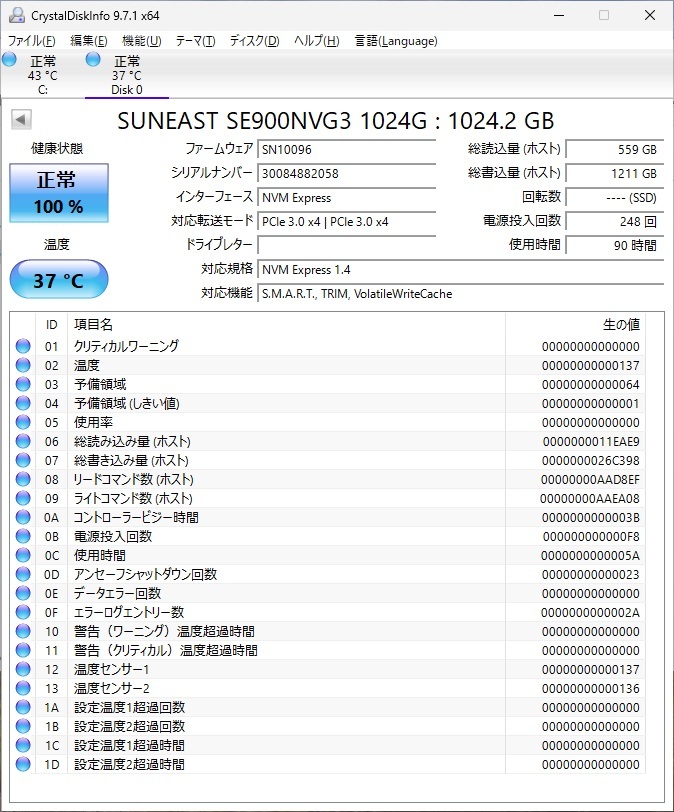The width and height of the screenshot is (674, 812).
Task: Select the status orb of row 04 予備領域 (しきい値)
Action: [23, 403]
